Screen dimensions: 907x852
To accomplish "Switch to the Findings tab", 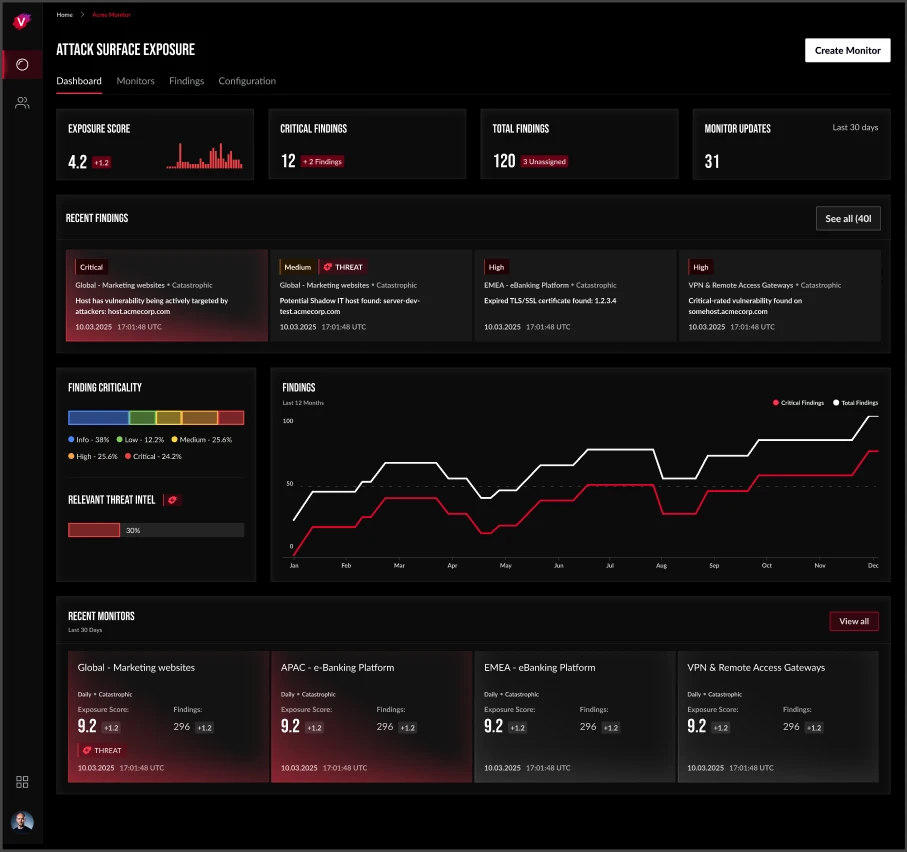I will 186,81.
